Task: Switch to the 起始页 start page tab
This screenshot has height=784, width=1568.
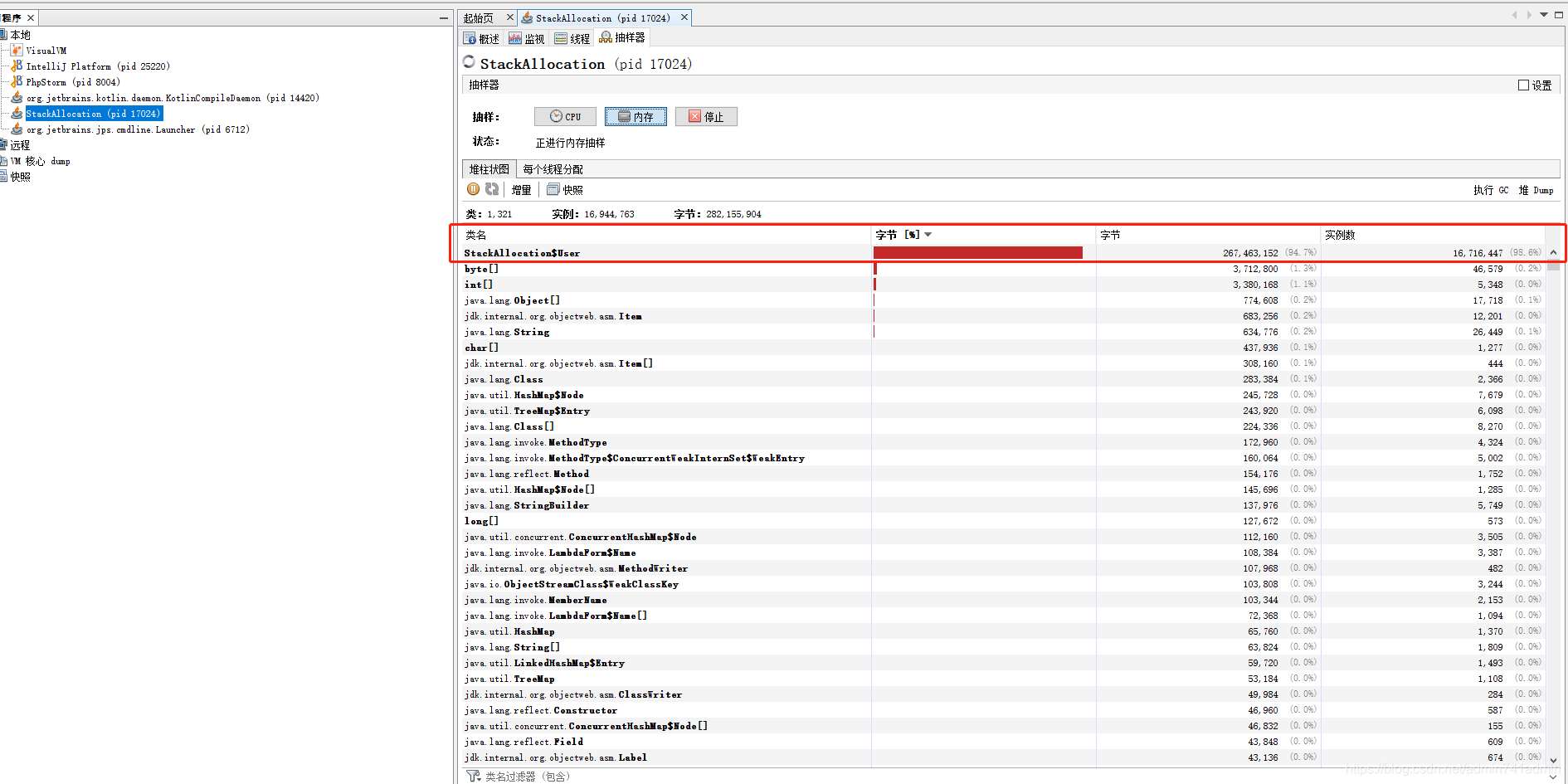Action: tap(479, 17)
